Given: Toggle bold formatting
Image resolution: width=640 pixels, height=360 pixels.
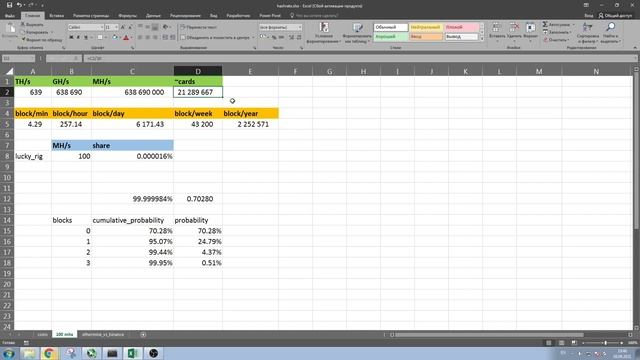Looking at the screenshot, I should pyautogui.click(x=71, y=38).
